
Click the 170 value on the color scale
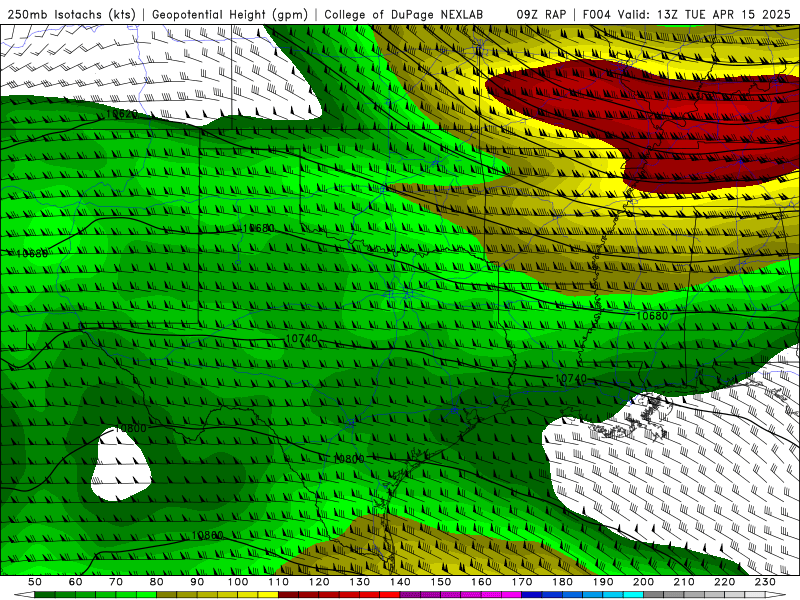click(522, 582)
